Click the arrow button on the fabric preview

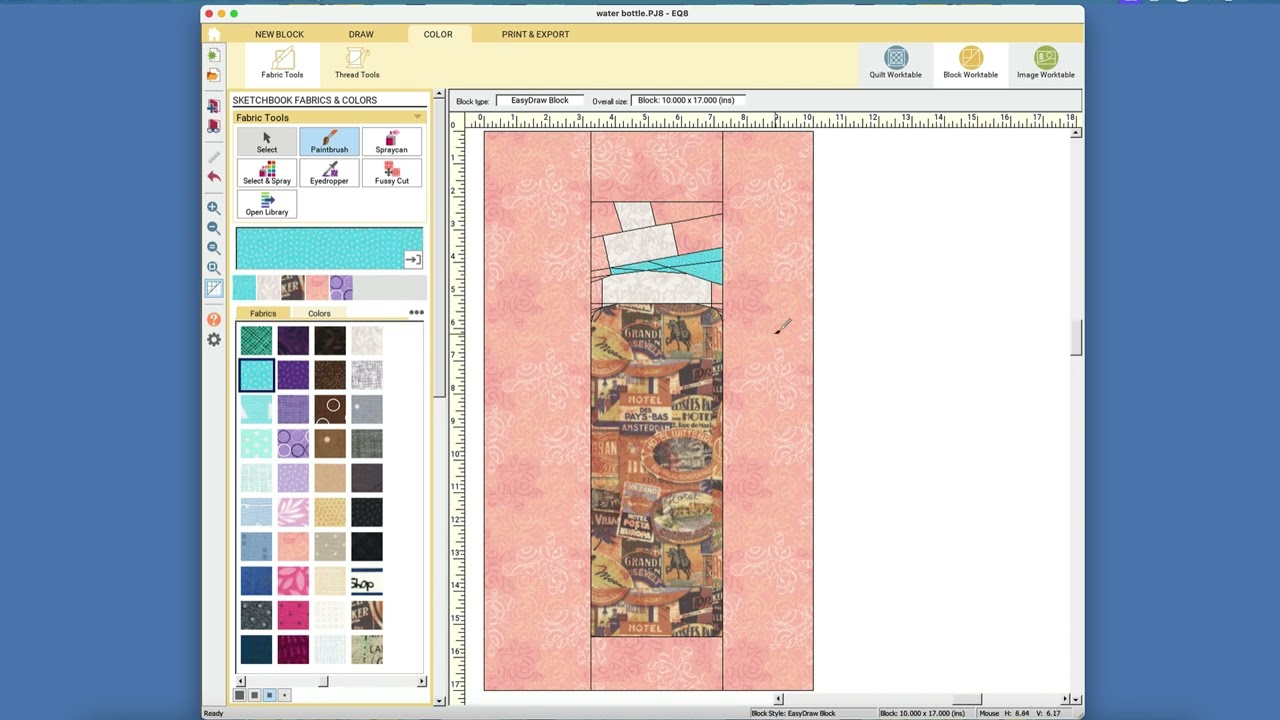click(413, 260)
